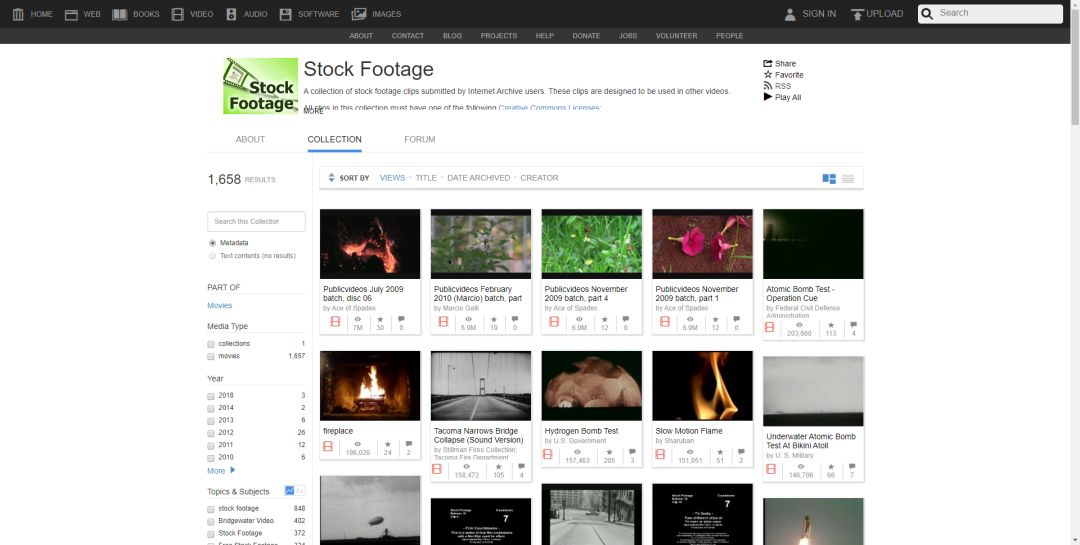Switch to list view icon

(848, 179)
